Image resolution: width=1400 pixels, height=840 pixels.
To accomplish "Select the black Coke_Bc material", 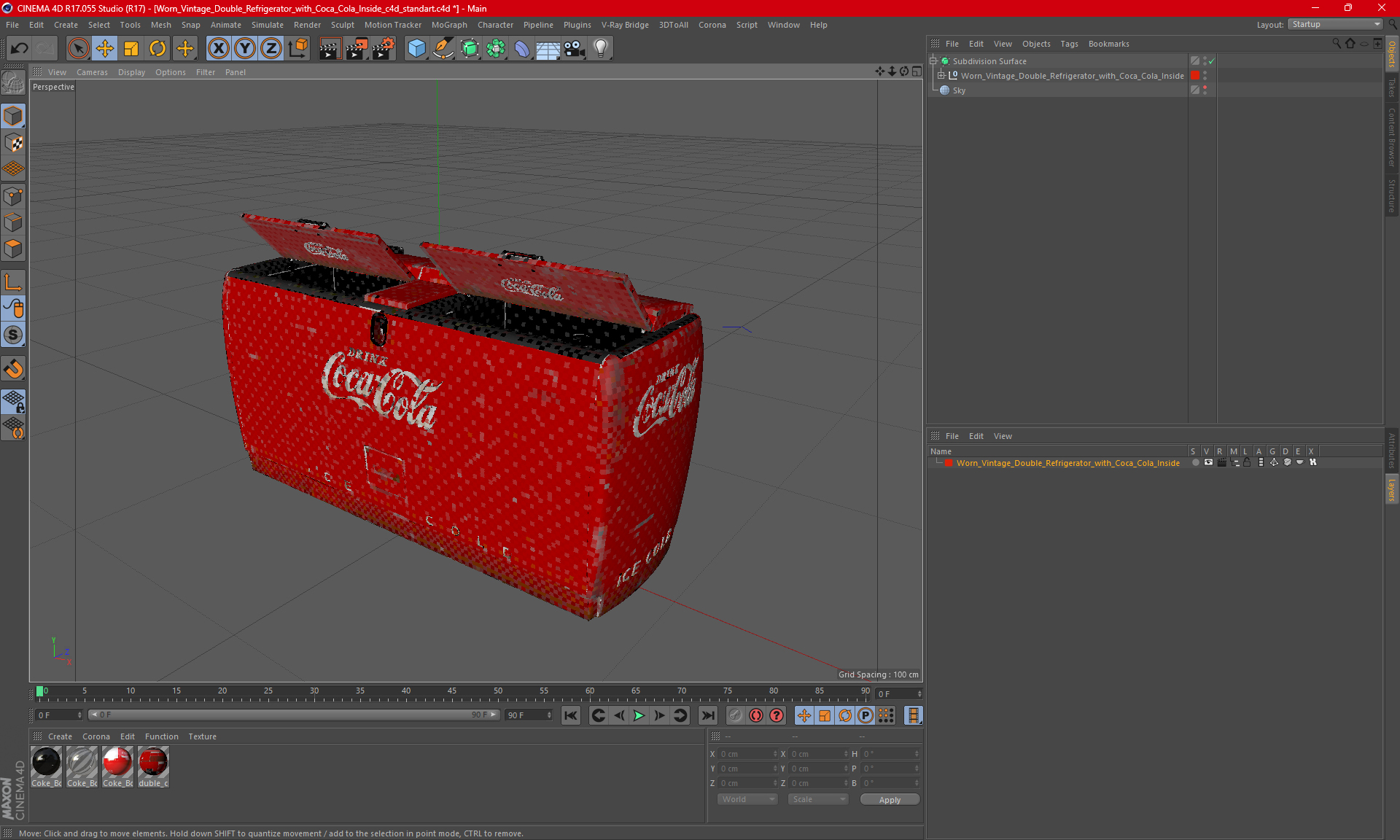I will pyautogui.click(x=46, y=766).
